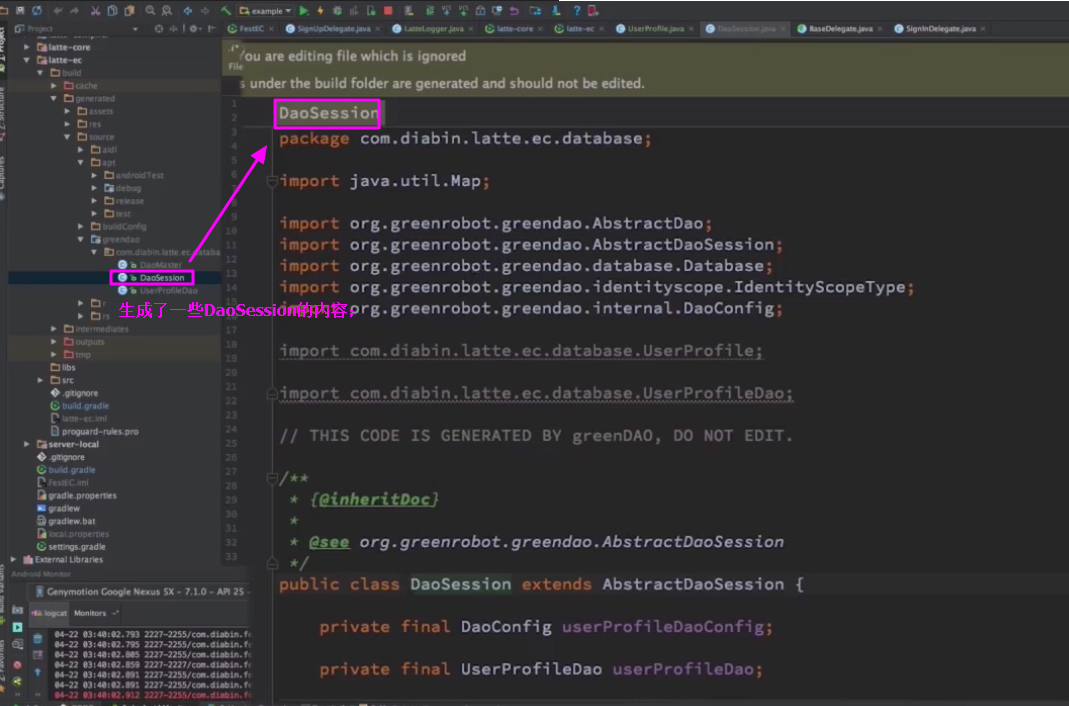Screen dimensions: 1069x706
Task: Close the SignUpDelegate.java tab
Action: point(378,29)
